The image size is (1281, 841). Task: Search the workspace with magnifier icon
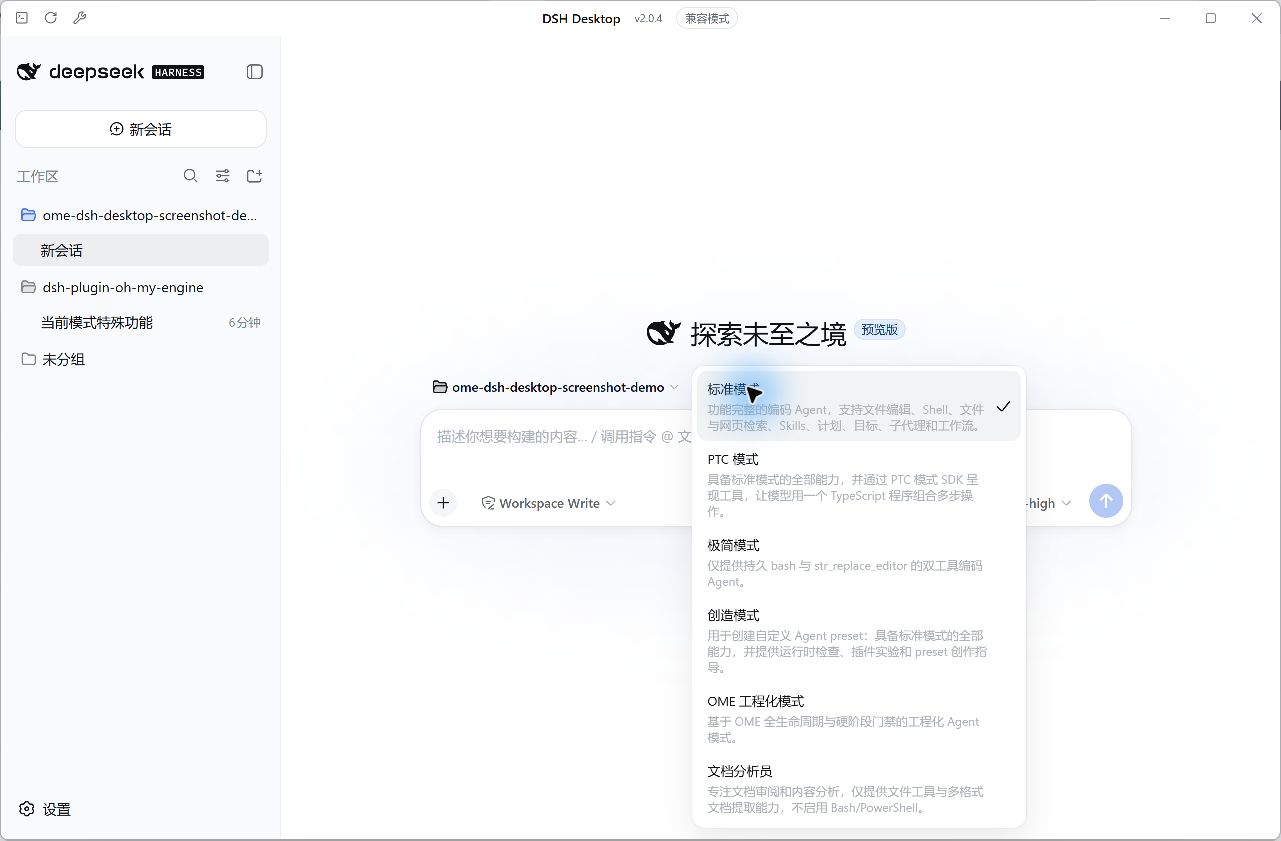point(191,176)
